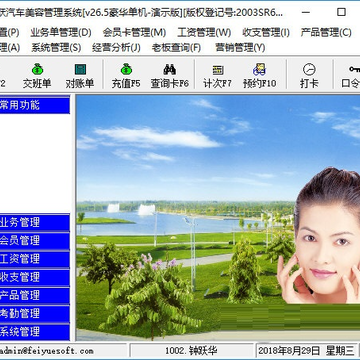Image resolution: width=360 pixels, height=360 pixels.
Task: Open the 系统管理(S) menu
Action: pyautogui.click(x=56, y=48)
